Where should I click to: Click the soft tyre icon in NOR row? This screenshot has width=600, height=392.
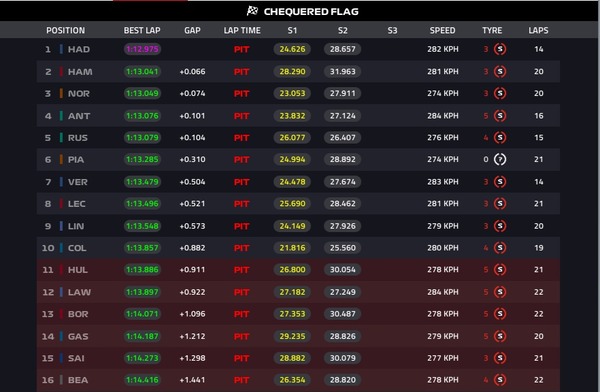tap(500, 93)
